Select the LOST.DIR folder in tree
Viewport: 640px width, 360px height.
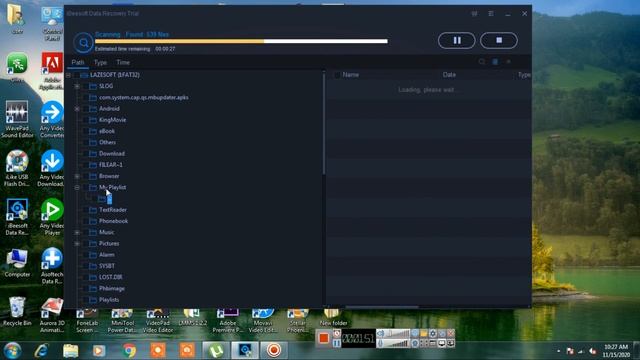coord(111,277)
